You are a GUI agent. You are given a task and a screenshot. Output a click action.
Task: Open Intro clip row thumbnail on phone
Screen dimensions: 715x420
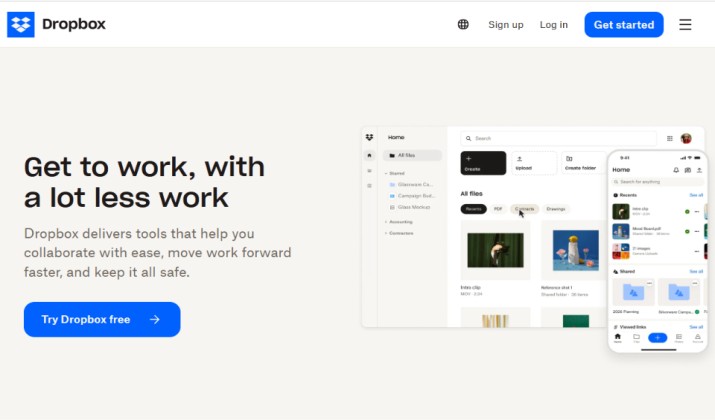[x=621, y=212]
